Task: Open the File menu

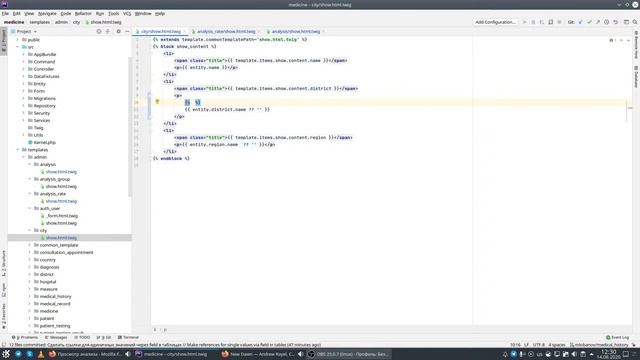Action: tap(5, 13)
